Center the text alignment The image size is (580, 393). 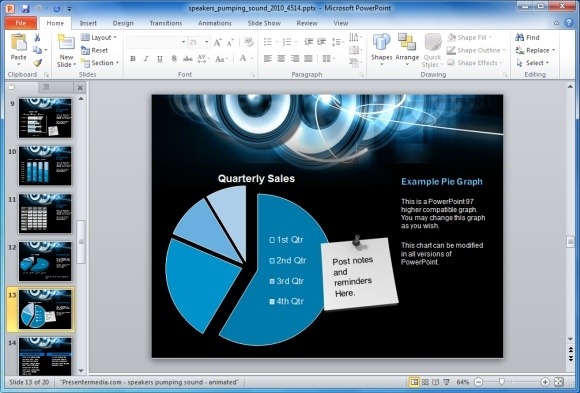pos(281,58)
